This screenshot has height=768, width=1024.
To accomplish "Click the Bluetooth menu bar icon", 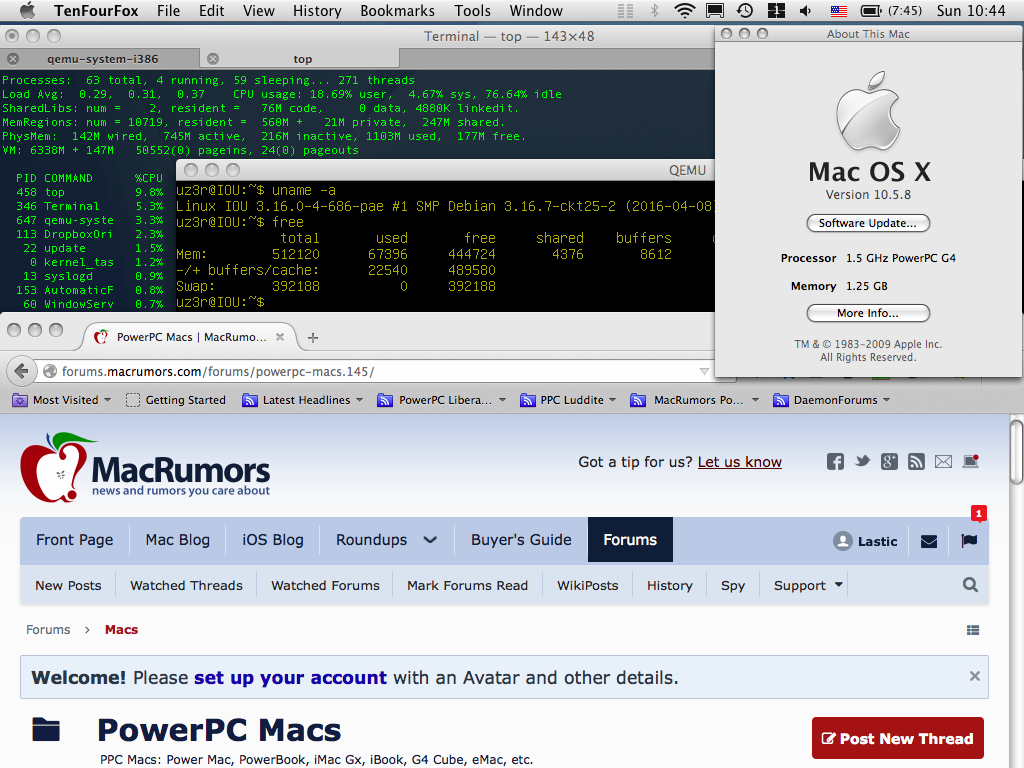I will click(x=654, y=10).
